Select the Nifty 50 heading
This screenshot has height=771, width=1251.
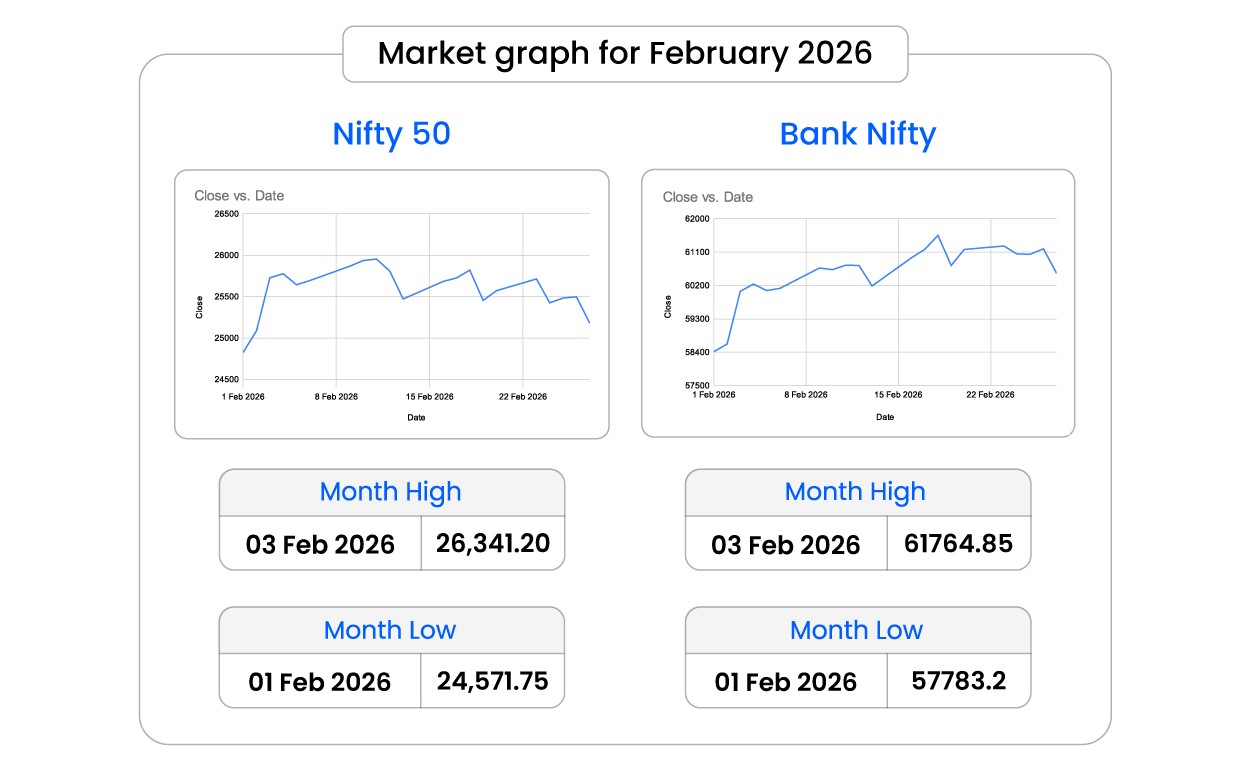(x=391, y=134)
